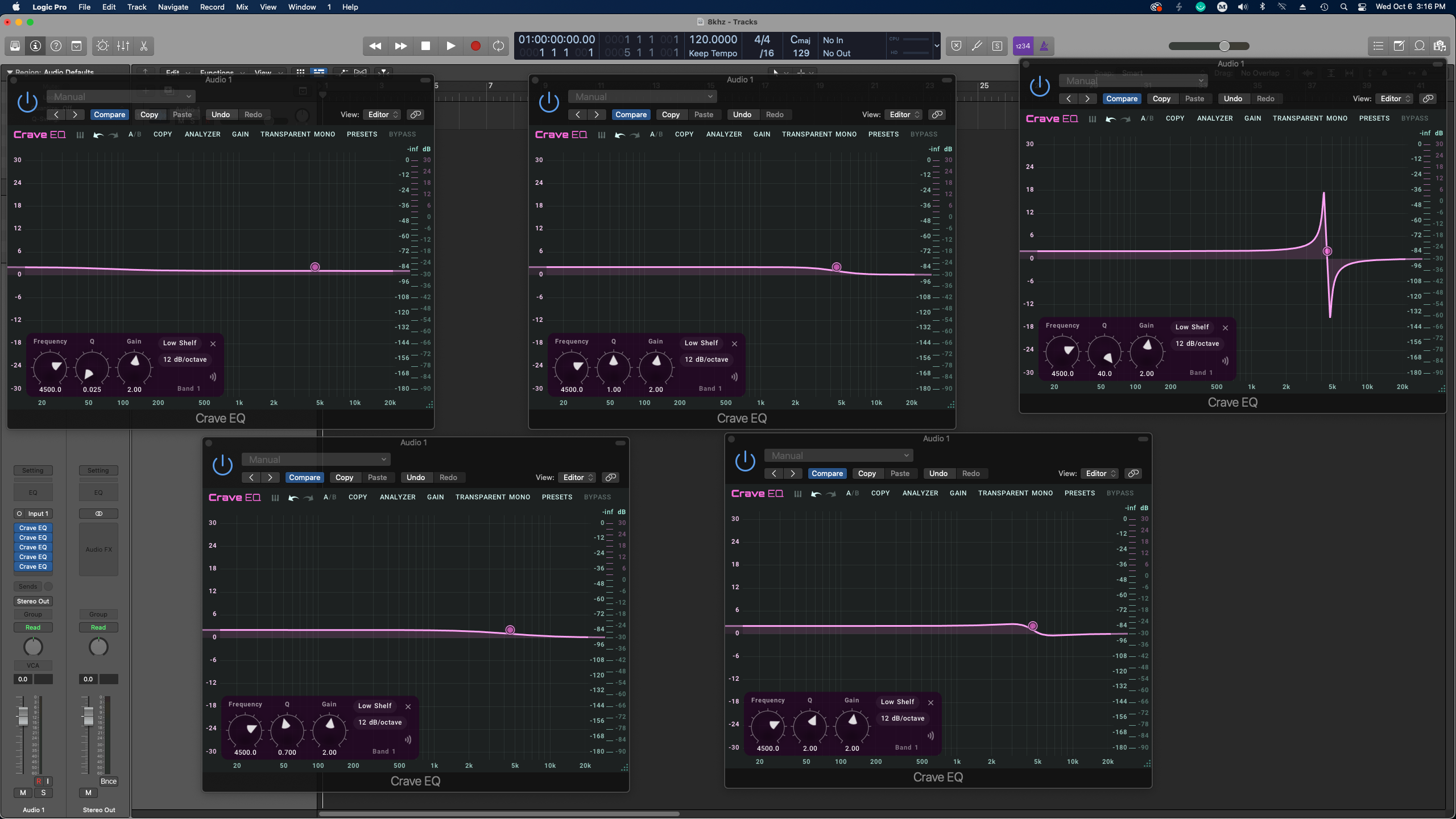Open the List Editors panel
This screenshot has width=1456, height=819.
tap(1378, 46)
